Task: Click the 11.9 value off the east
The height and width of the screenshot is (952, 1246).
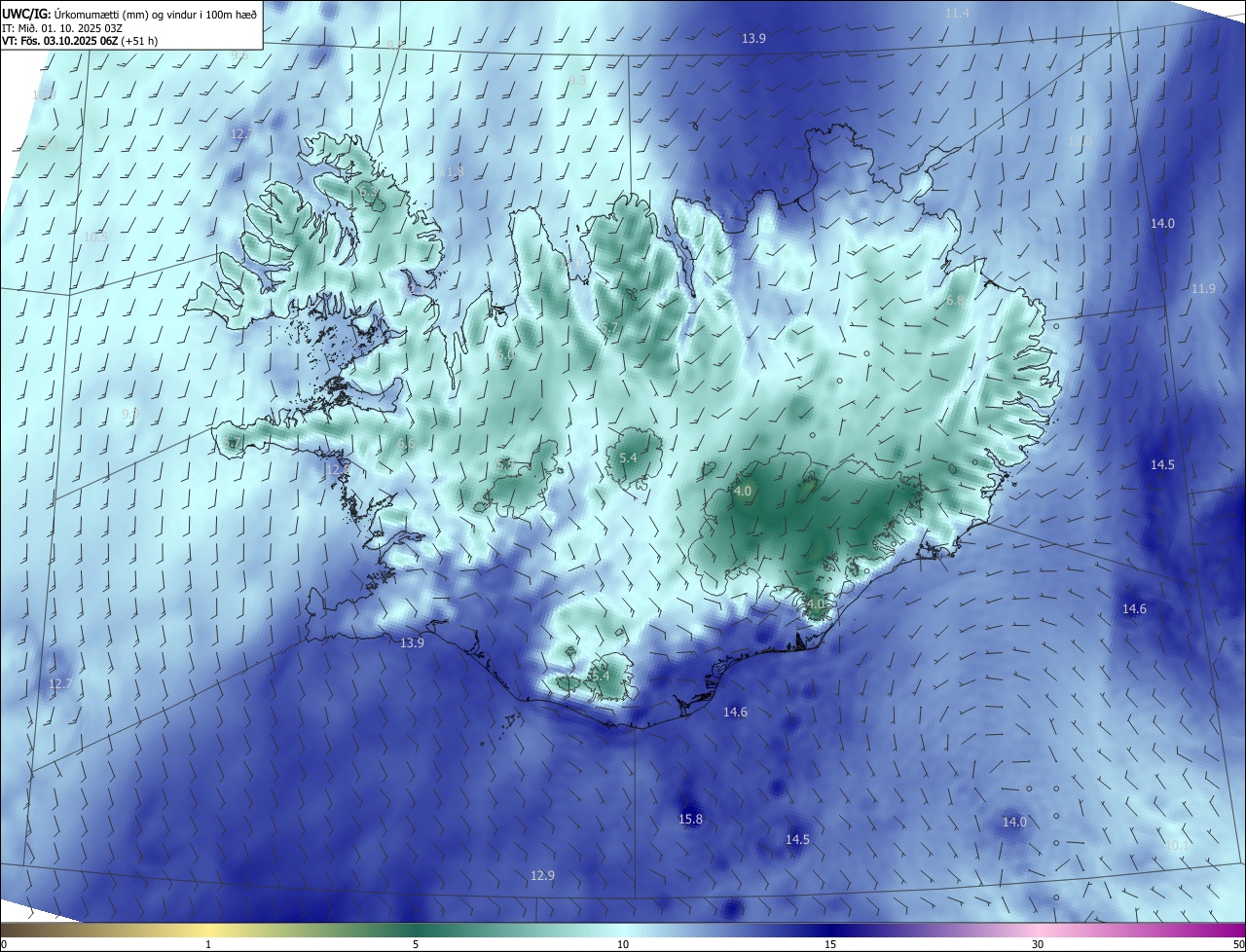Action: tap(1203, 289)
